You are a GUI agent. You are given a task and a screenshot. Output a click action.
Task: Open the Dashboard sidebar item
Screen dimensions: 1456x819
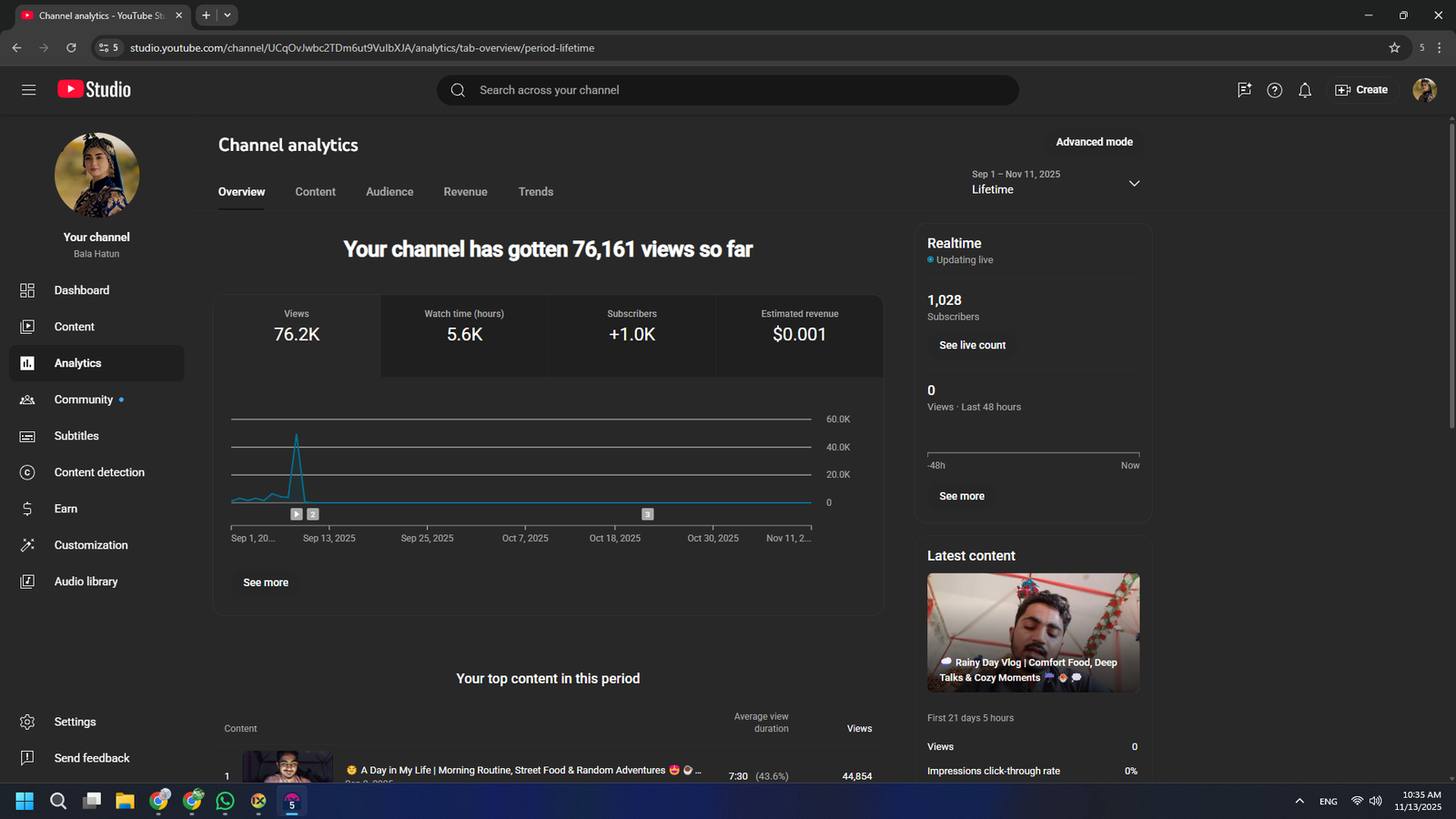pos(82,290)
